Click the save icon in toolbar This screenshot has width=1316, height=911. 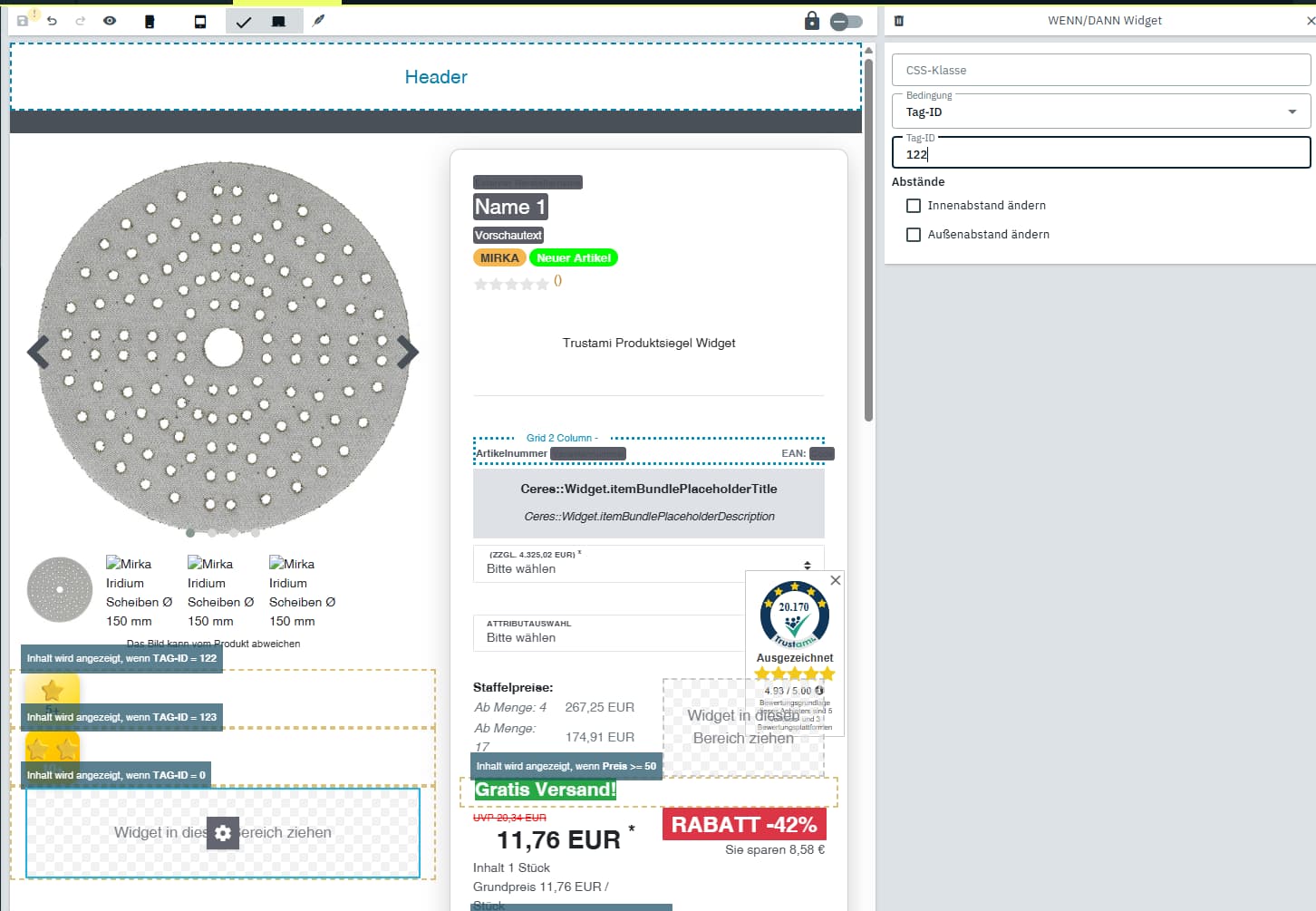pyautogui.click(x=24, y=21)
